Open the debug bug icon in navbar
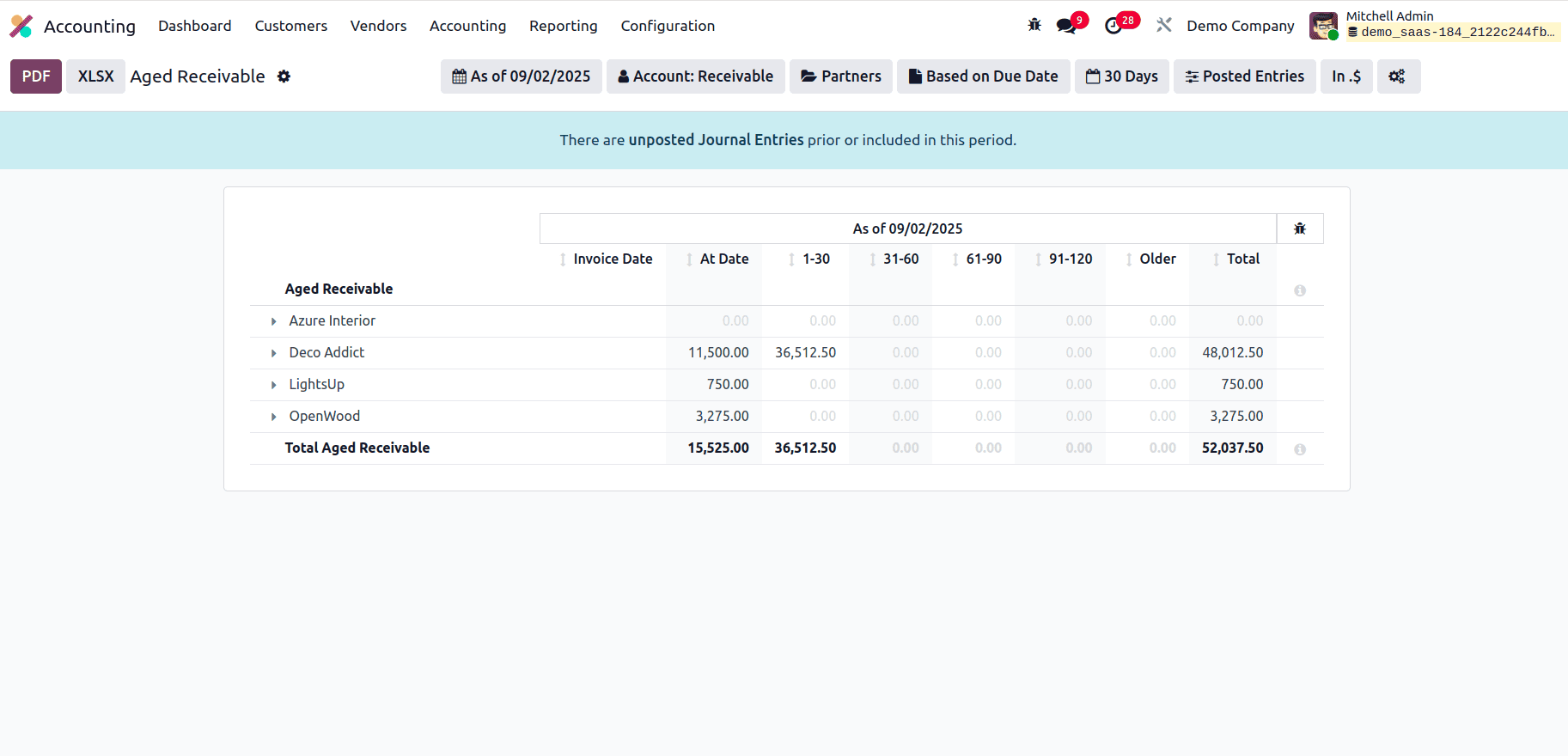Image resolution: width=1568 pixels, height=756 pixels. tap(1034, 25)
